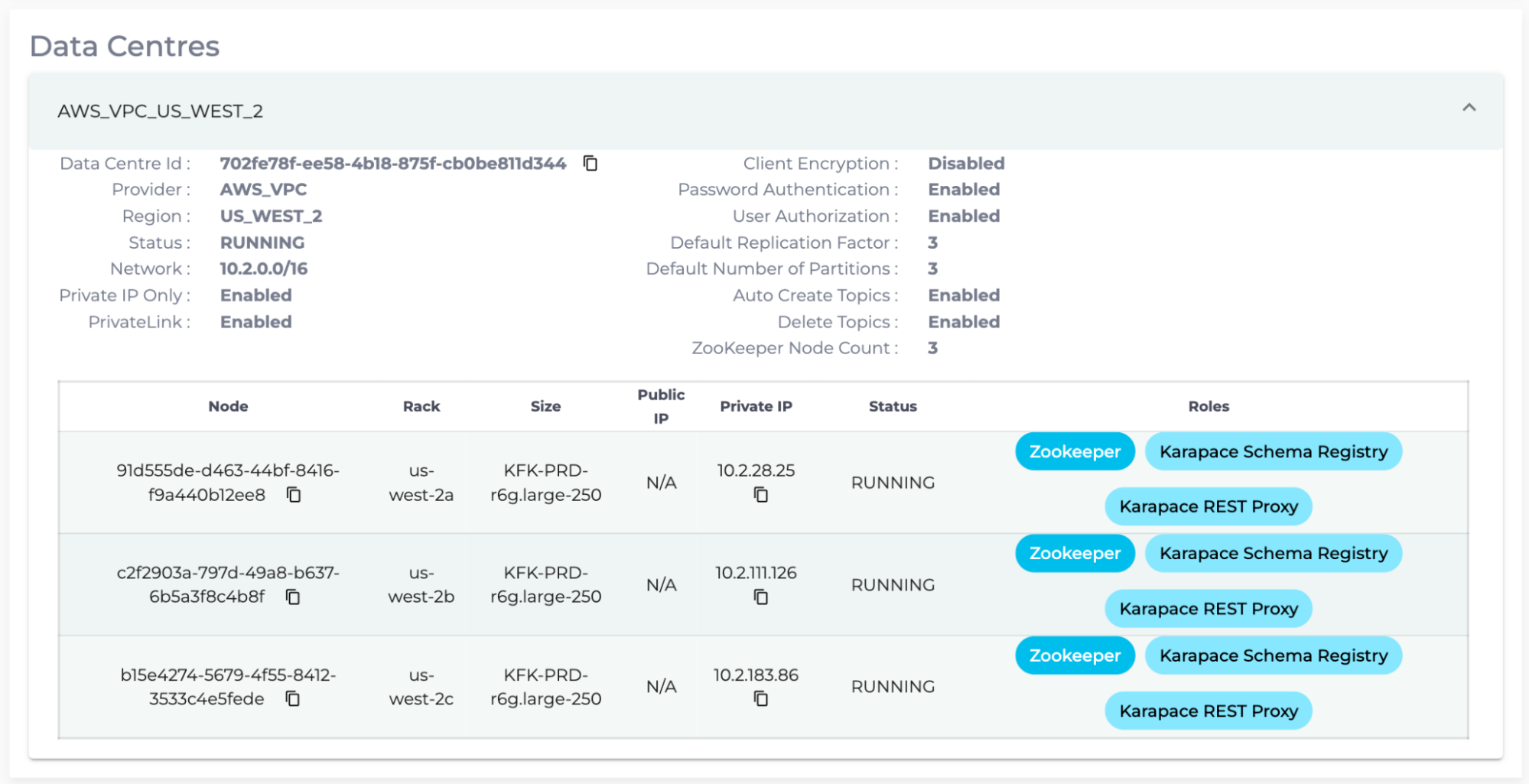Select Karapace Schema Registry badge in second row
Screen dimensions: 1529x784
point(1273,553)
